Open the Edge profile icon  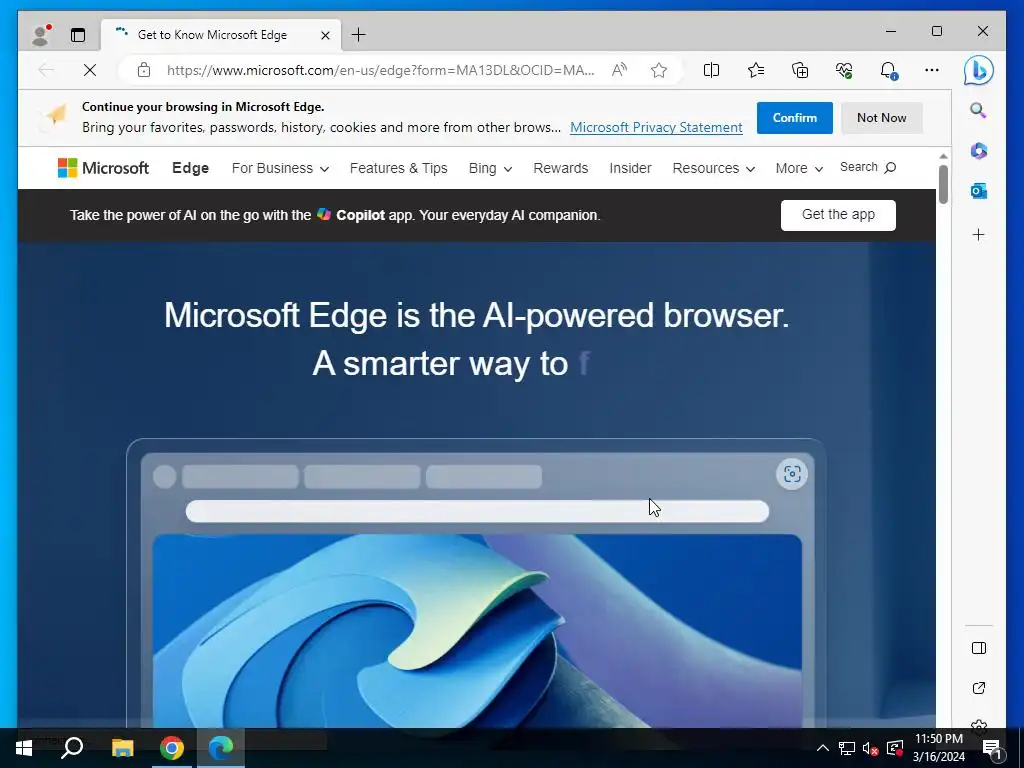point(40,35)
